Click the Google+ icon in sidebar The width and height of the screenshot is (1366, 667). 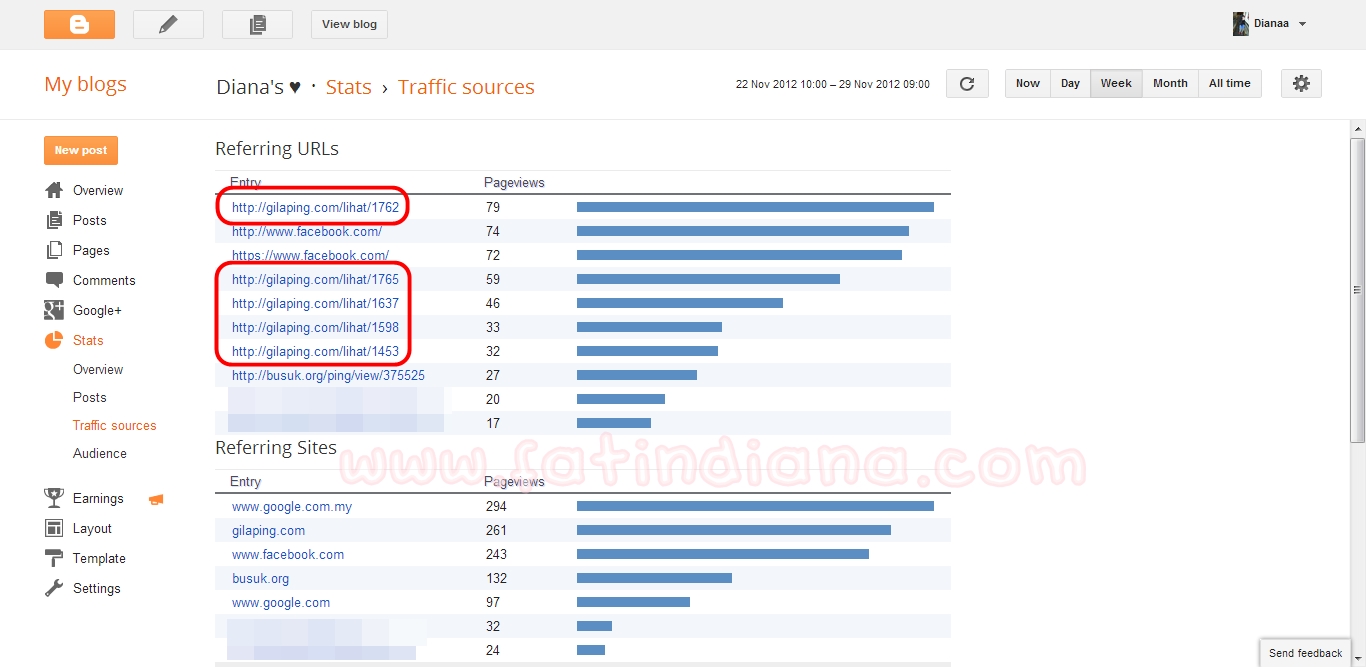point(54,310)
